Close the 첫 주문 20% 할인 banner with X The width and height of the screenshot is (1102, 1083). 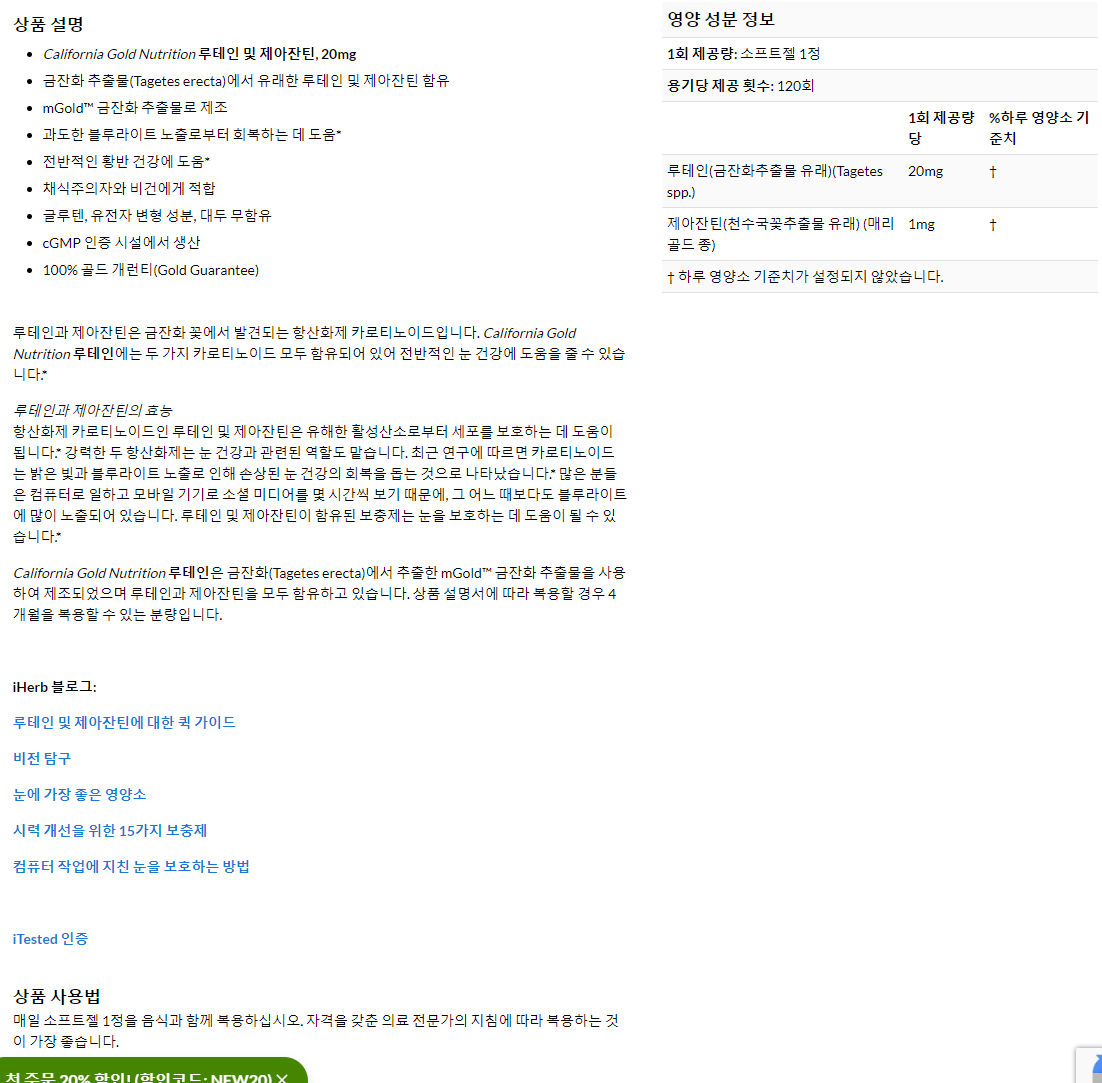[x=282, y=1078]
